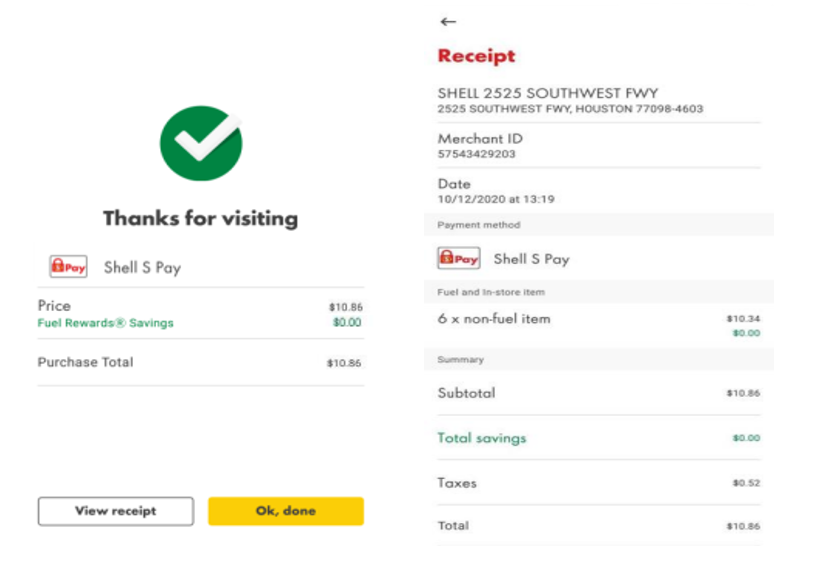826x571 pixels.
Task: Tap the Total amount $10.86 on receipt
Action: 743,526
